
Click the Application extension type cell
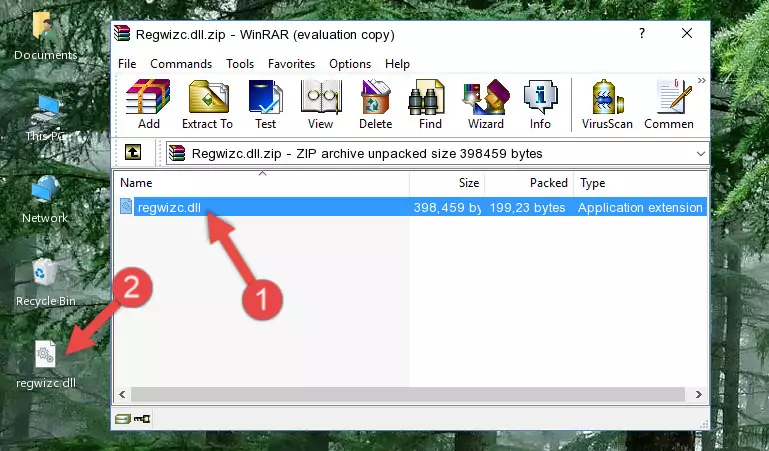pyautogui.click(x=640, y=207)
